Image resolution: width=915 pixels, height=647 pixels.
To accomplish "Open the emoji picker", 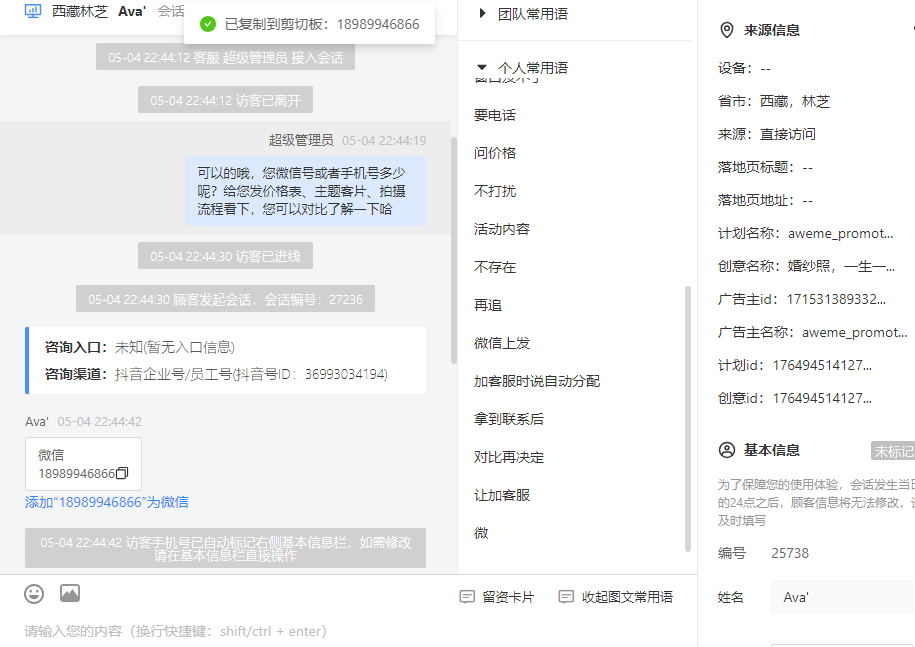I will [34, 594].
